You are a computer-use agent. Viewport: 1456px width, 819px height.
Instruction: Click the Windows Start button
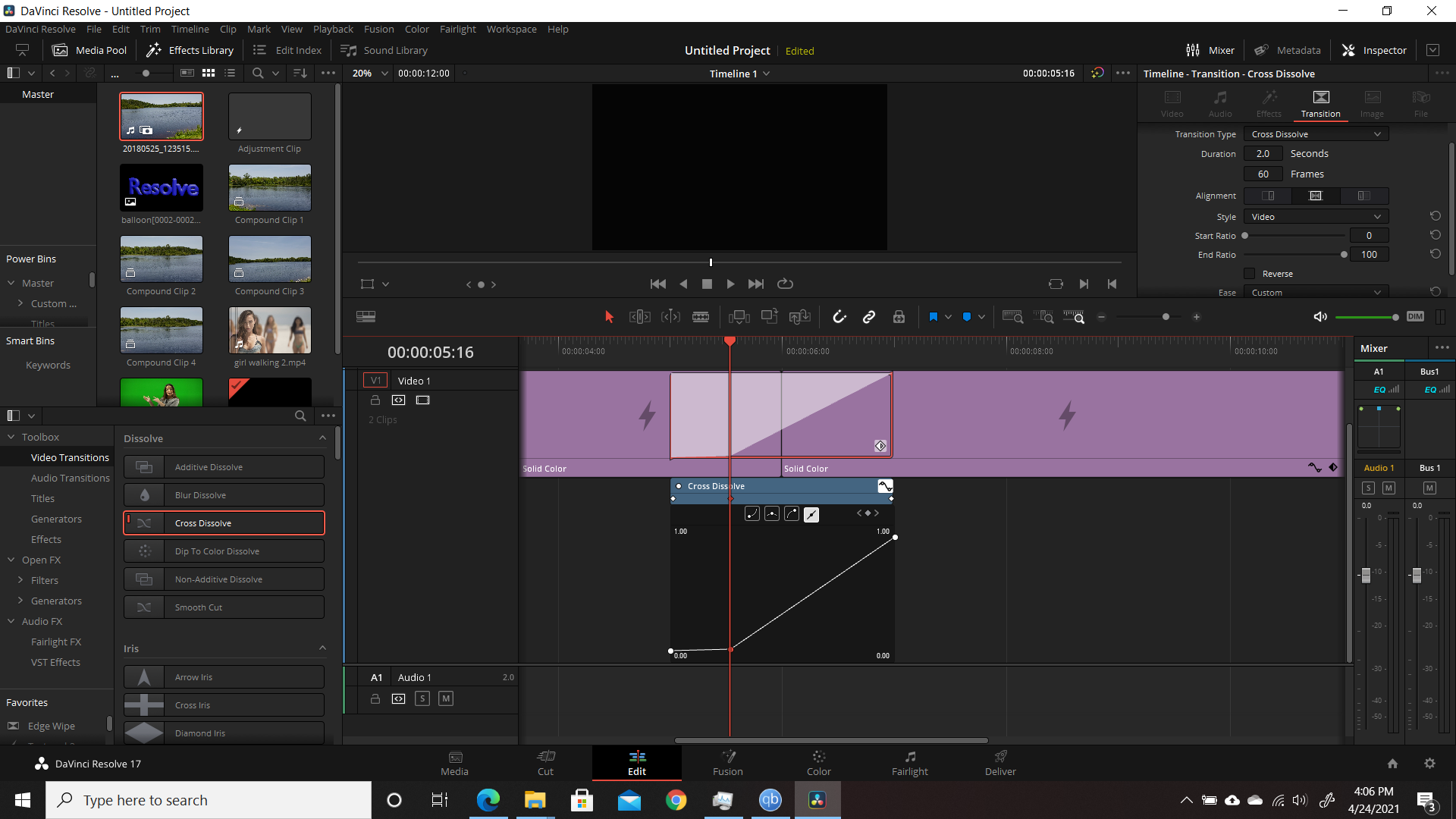[23, 800]
